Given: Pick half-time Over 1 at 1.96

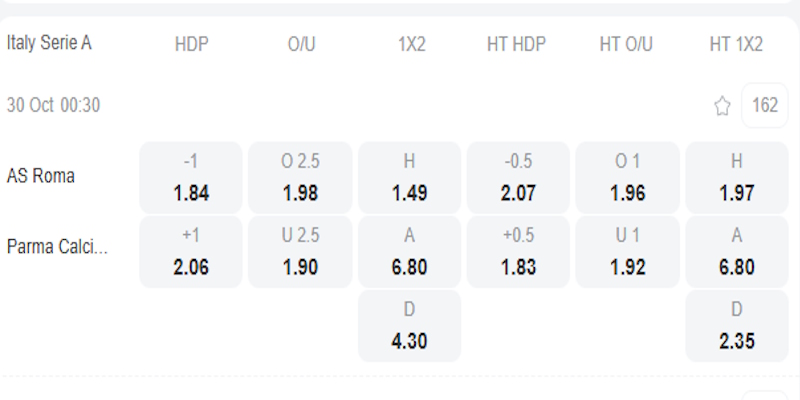Looking at the screenshot, I should pyautogui.click(x=627, y=177).
